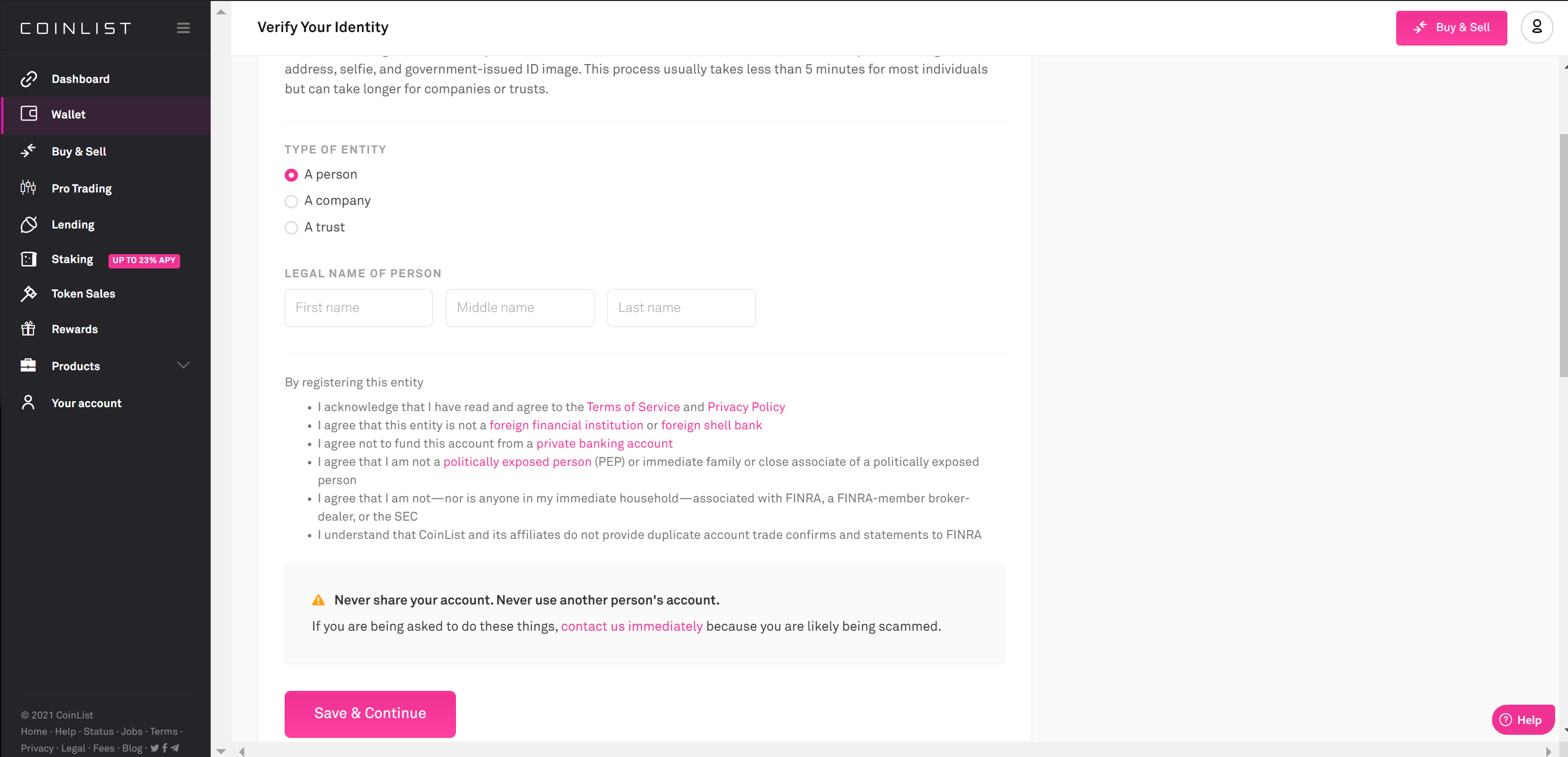Viewport: 1568px width, 757px height.
Task: Open the Lending icon in sidebar
Action: [29, 224]
